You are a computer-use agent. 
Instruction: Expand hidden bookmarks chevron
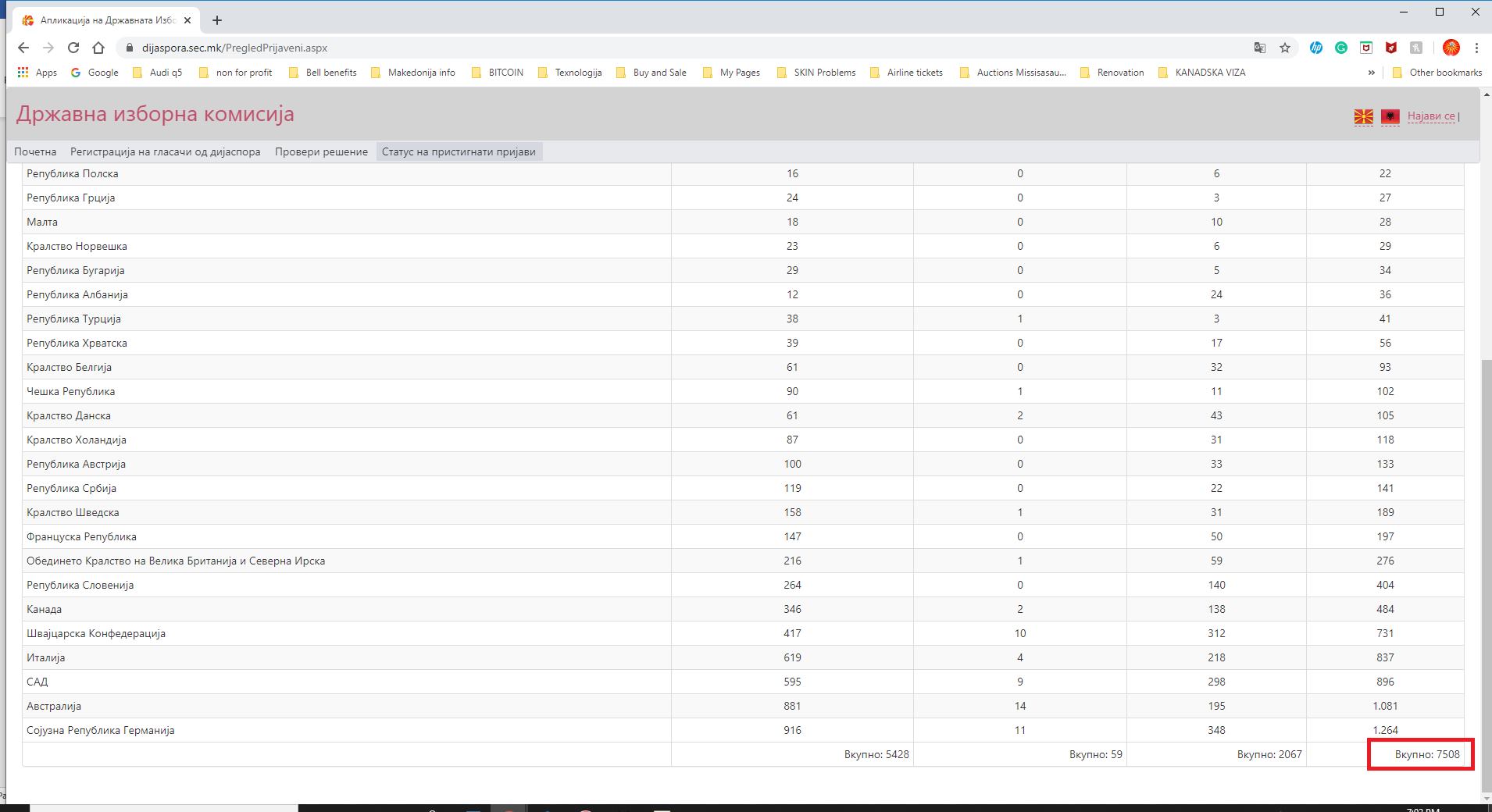tap(1371, 73)
